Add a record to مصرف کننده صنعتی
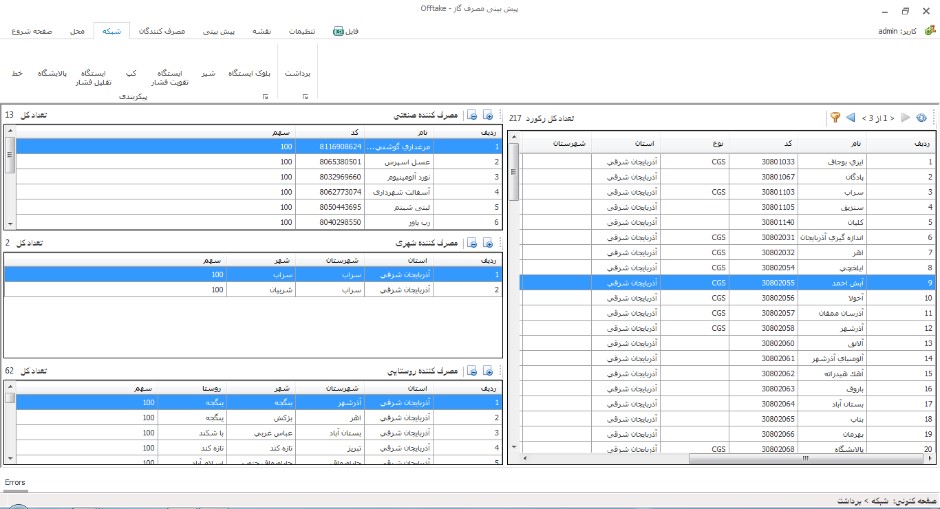This screenshot has width=940, height=509. (x=487, y=116)
